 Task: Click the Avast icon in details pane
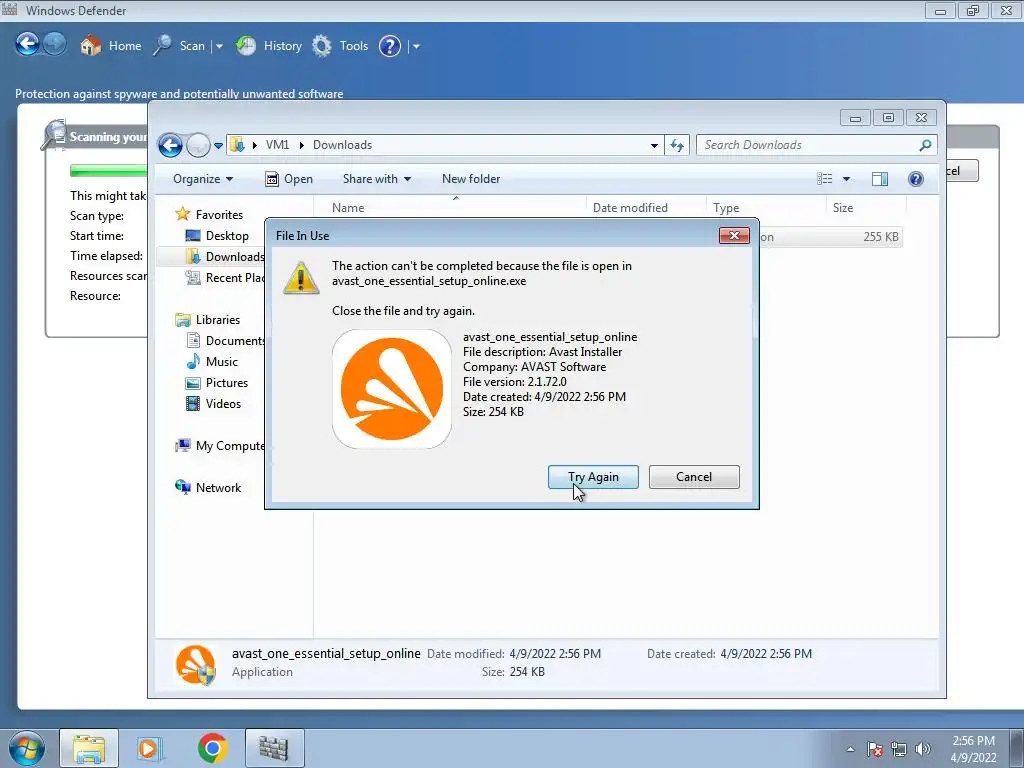pyautogui.click(x=195, y=665)
